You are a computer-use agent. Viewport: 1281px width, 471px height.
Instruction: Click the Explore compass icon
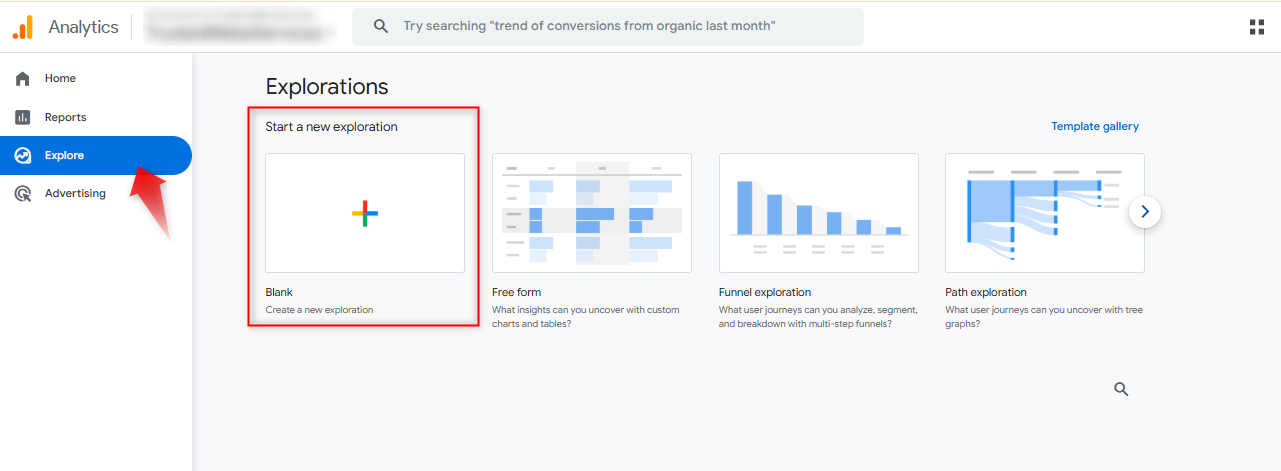23,155
